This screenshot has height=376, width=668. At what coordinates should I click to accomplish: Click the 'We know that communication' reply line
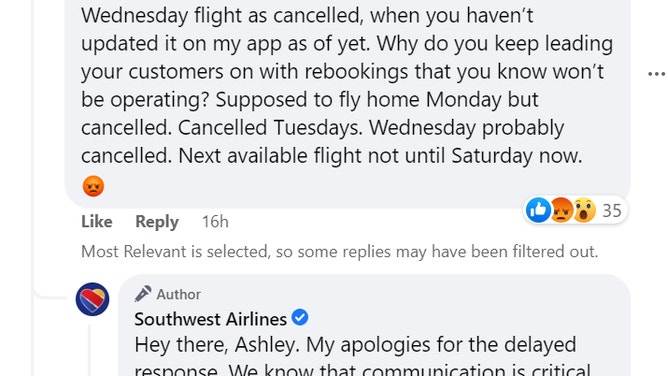pyautogui.click(x=363, y=369)
